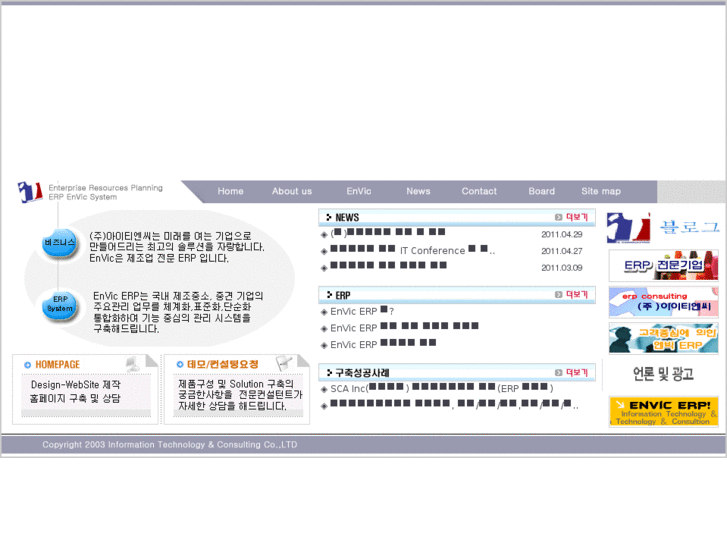
Task: Click blue circle icon beside 데모/컨설팅요청
Action: tap(180, 365)
